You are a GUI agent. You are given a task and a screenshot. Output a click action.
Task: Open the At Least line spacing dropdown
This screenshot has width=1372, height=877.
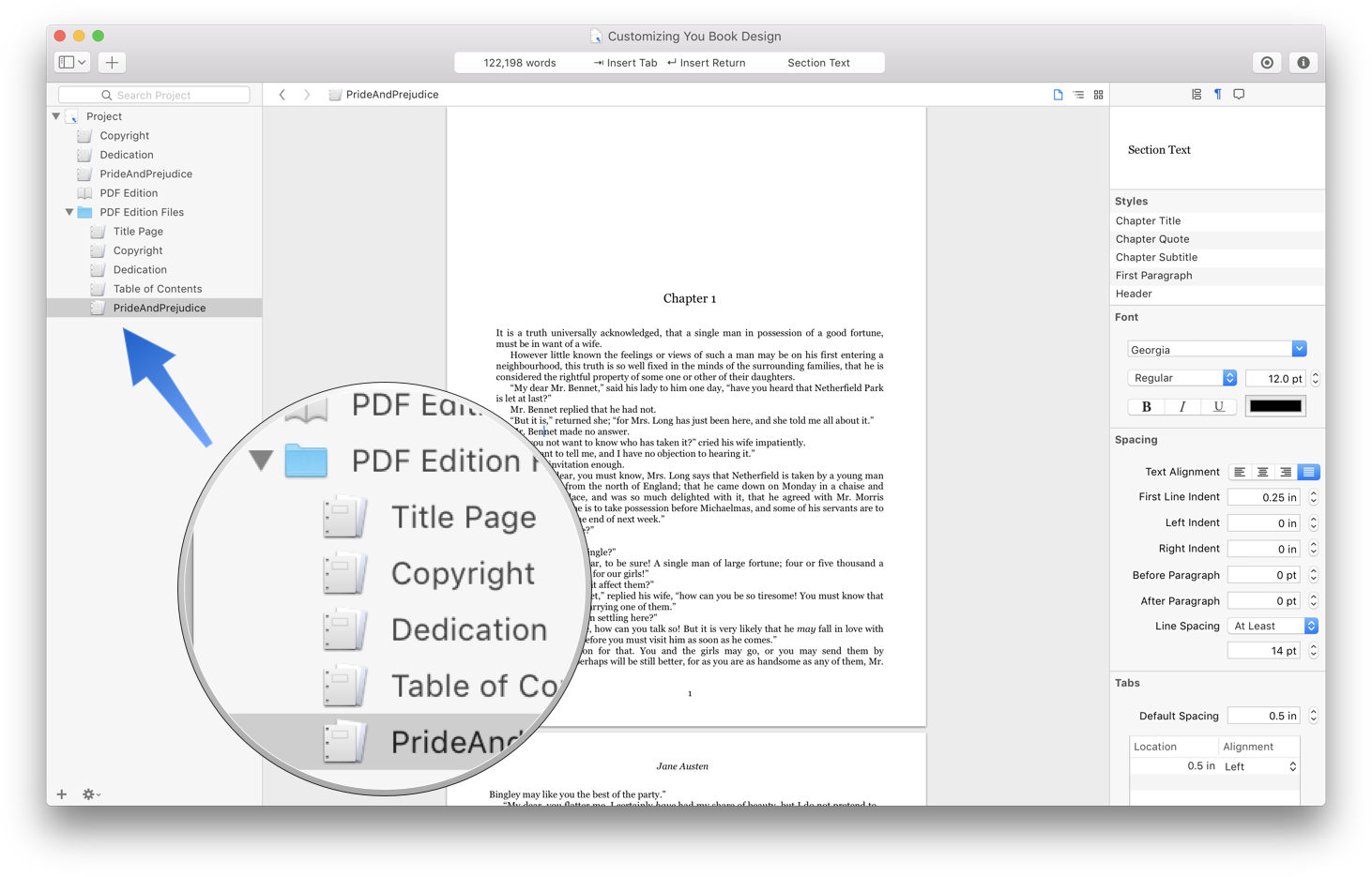[1273, 626]
